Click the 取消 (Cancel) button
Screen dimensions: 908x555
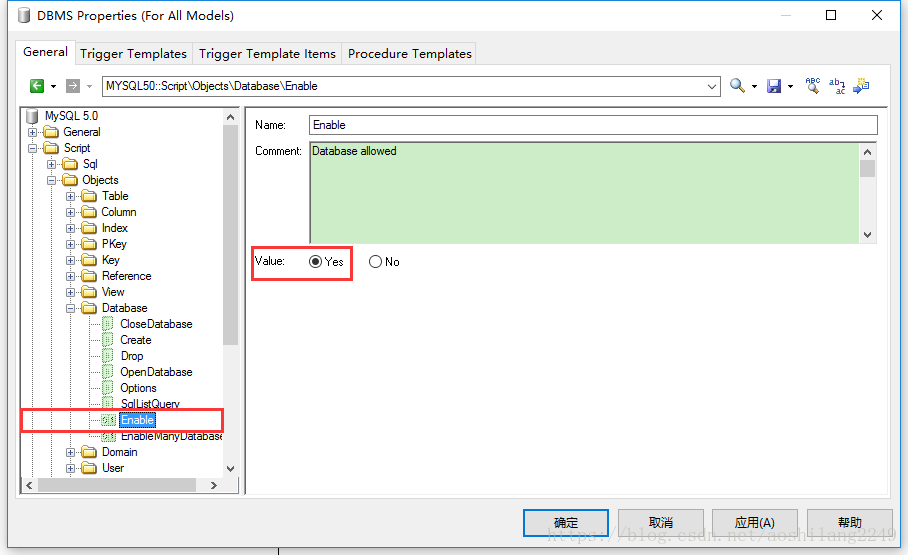pyautogui.click(x=661, y=523)
